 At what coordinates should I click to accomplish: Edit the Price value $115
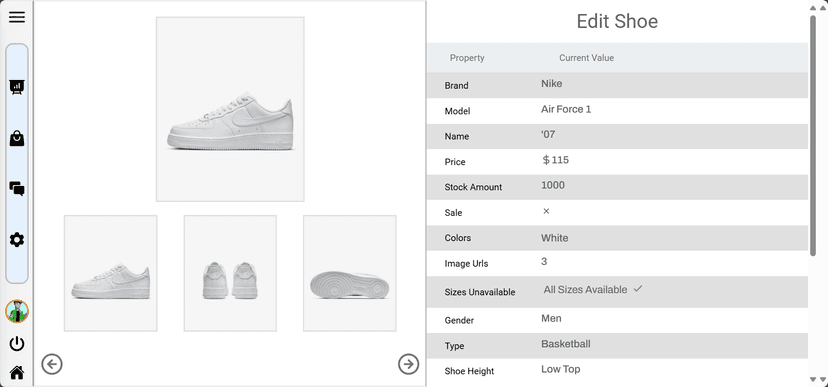point(556,160)
